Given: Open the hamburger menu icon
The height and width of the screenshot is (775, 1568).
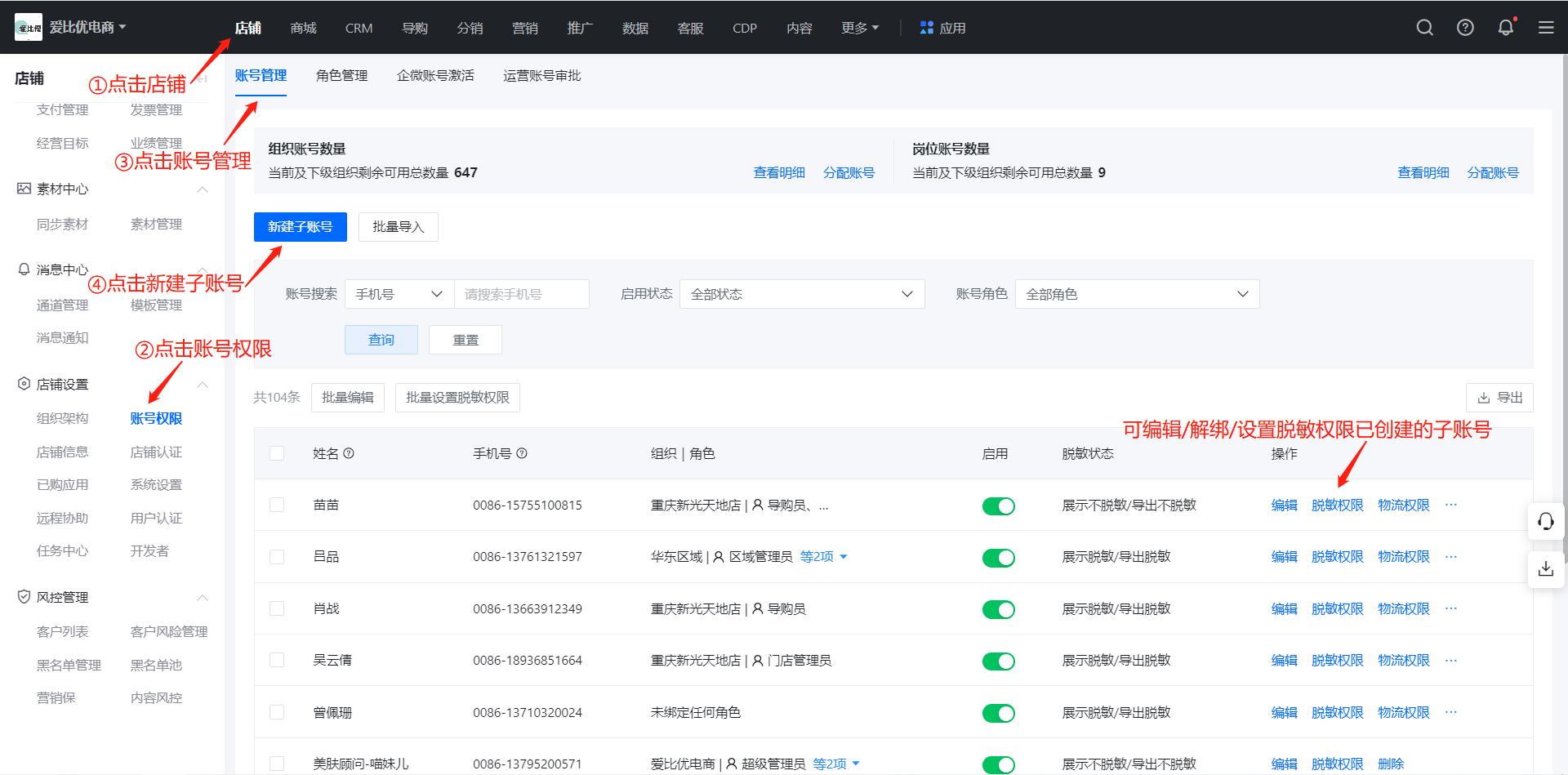Looking at the screenshot, I should (x=1546, y=28).
